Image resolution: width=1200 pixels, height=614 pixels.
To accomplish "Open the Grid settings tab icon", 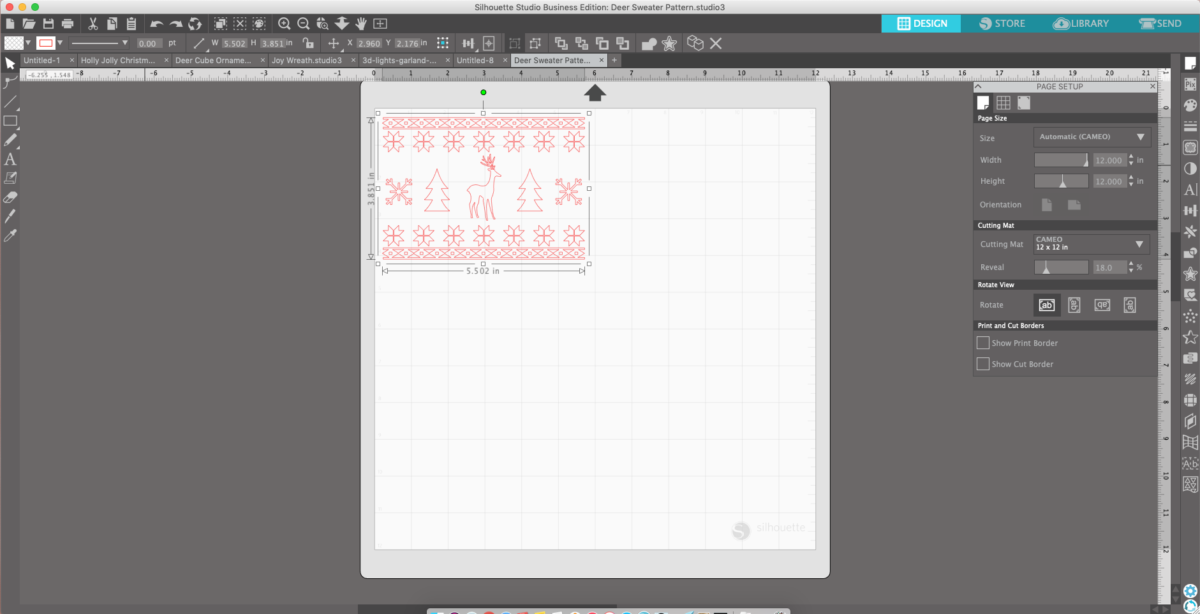I will [x=1003, y=102].
